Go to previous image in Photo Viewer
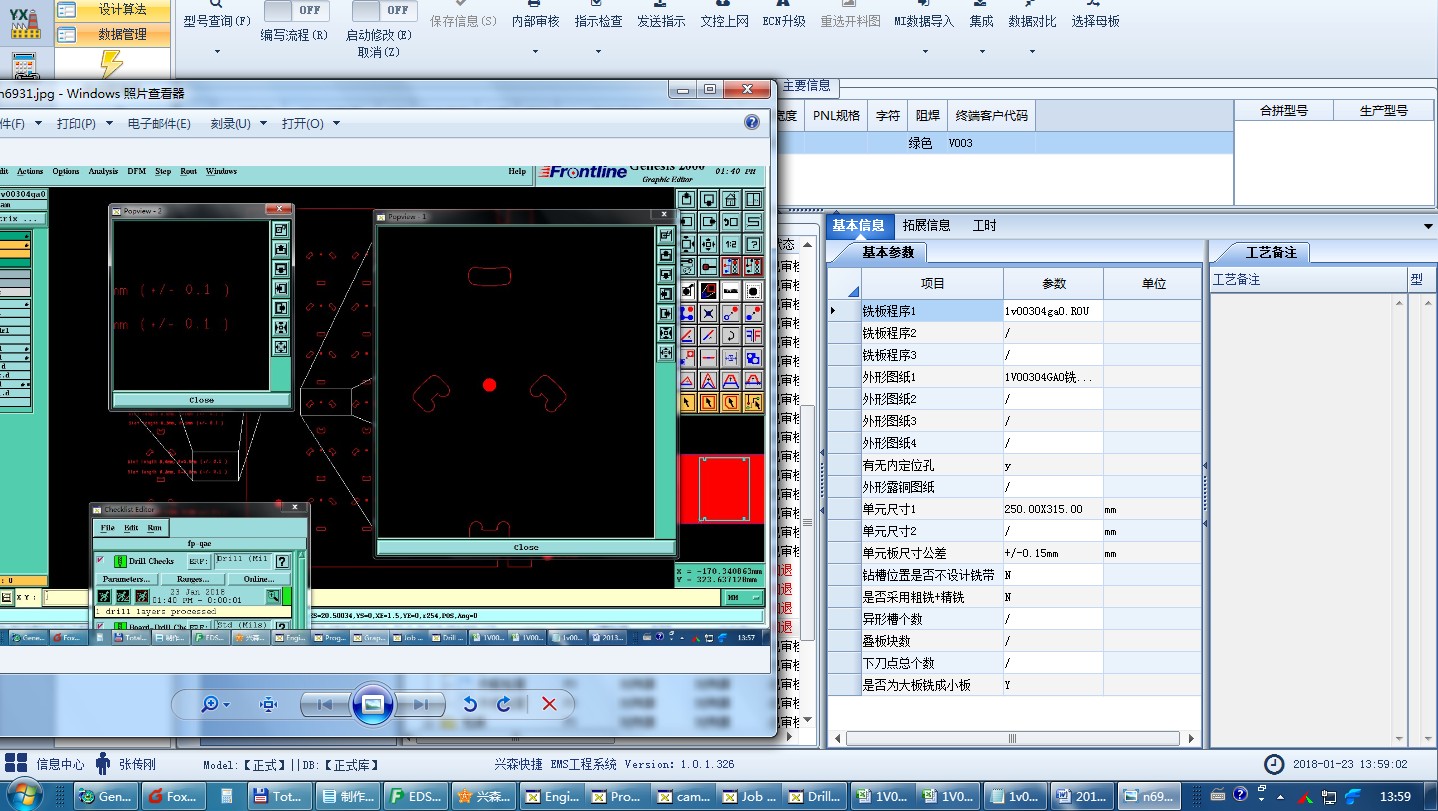 (x=324, y=704)
